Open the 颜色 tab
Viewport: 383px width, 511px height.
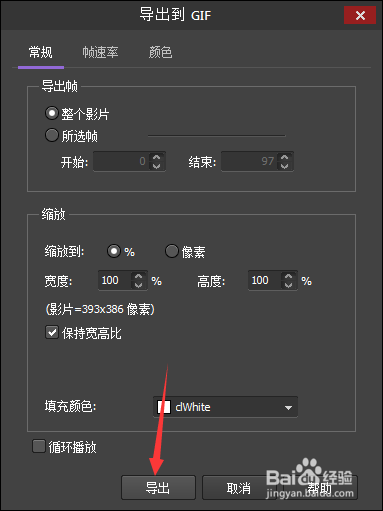[x=160, y=53]
